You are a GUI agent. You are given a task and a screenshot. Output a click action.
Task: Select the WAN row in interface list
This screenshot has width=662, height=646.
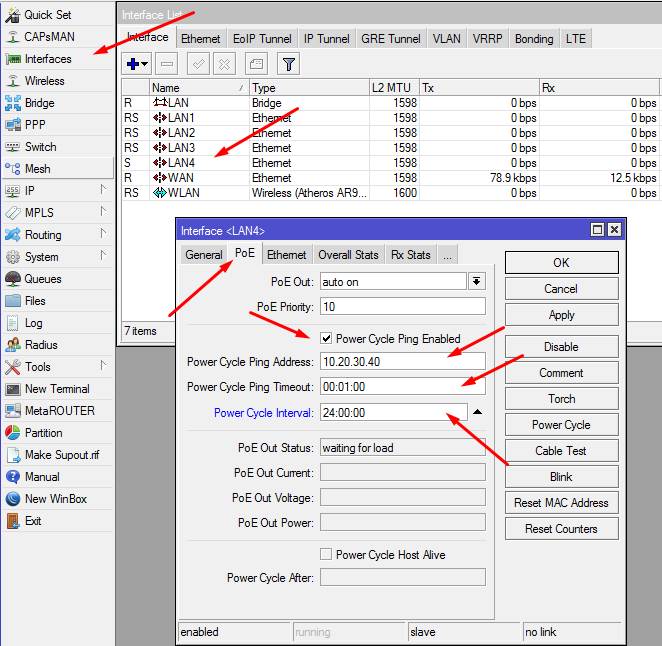click(181, 177)
